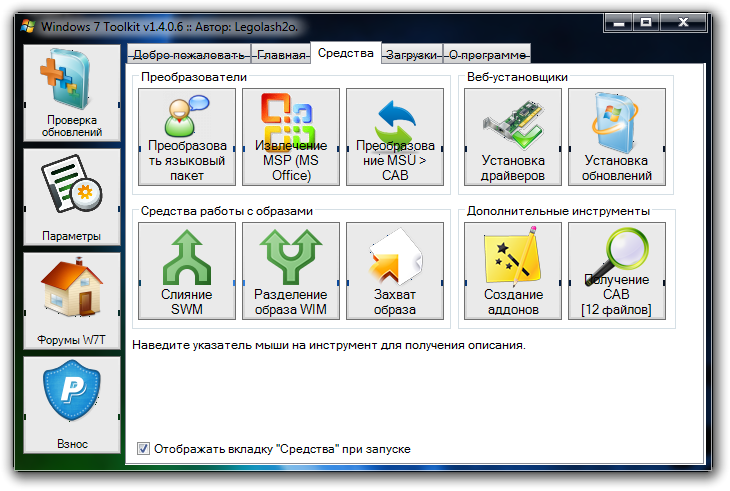This screenshot has height=491, width=730.
Task: Open the Загрузки tab
Action: coord(411,55)
